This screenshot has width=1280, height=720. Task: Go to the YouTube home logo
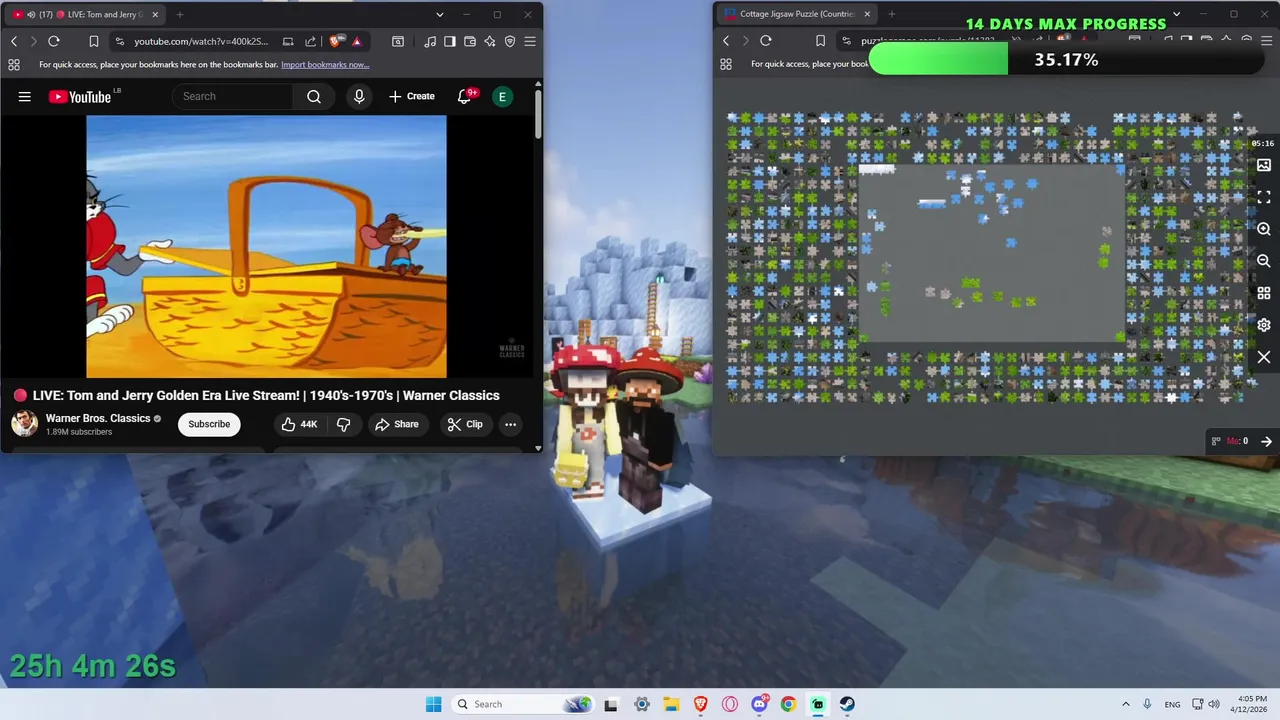pyautogui.click(x=80, y=96)
